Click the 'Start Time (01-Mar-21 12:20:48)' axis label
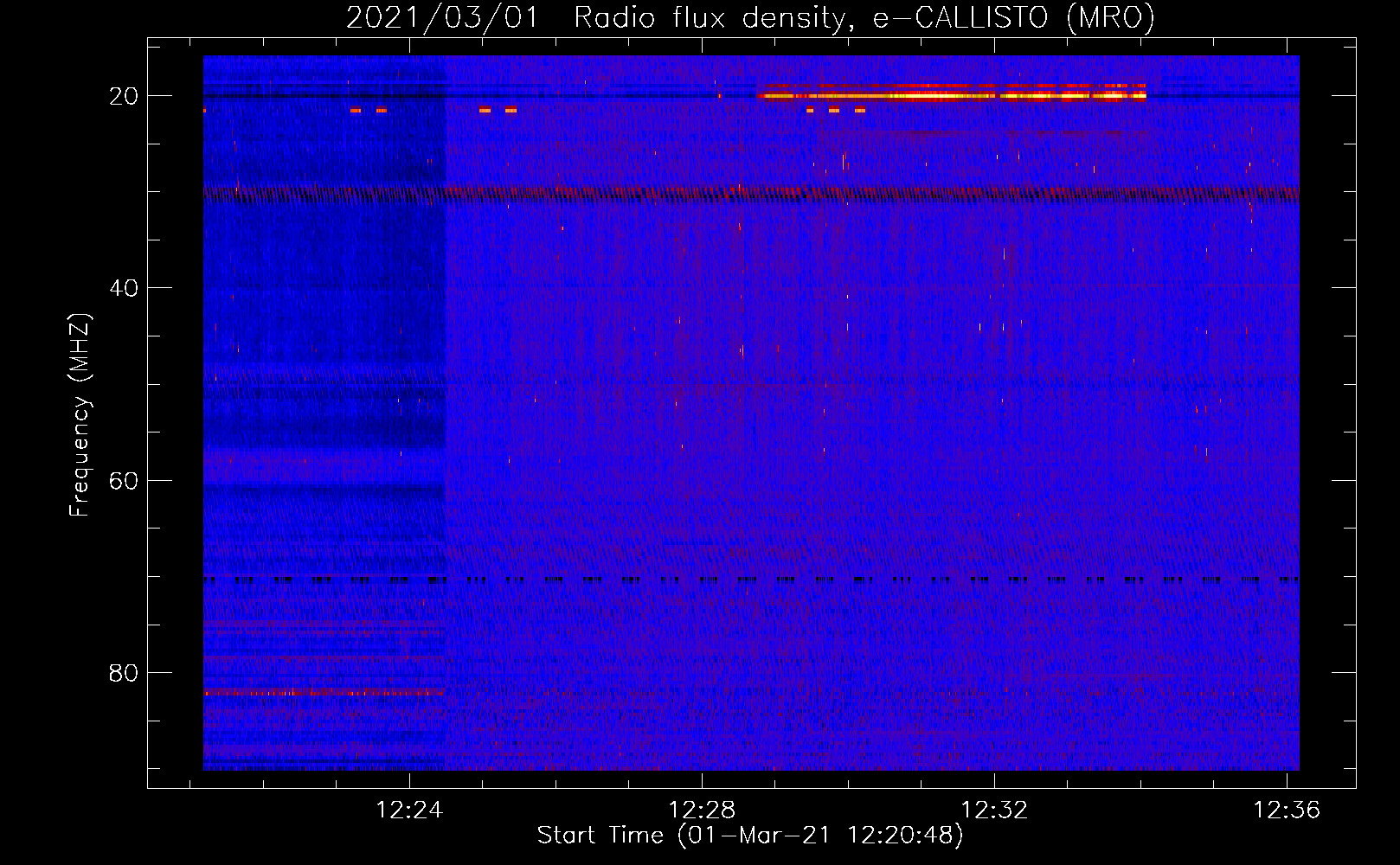1400x865 pixels. (x=750, y=836)
